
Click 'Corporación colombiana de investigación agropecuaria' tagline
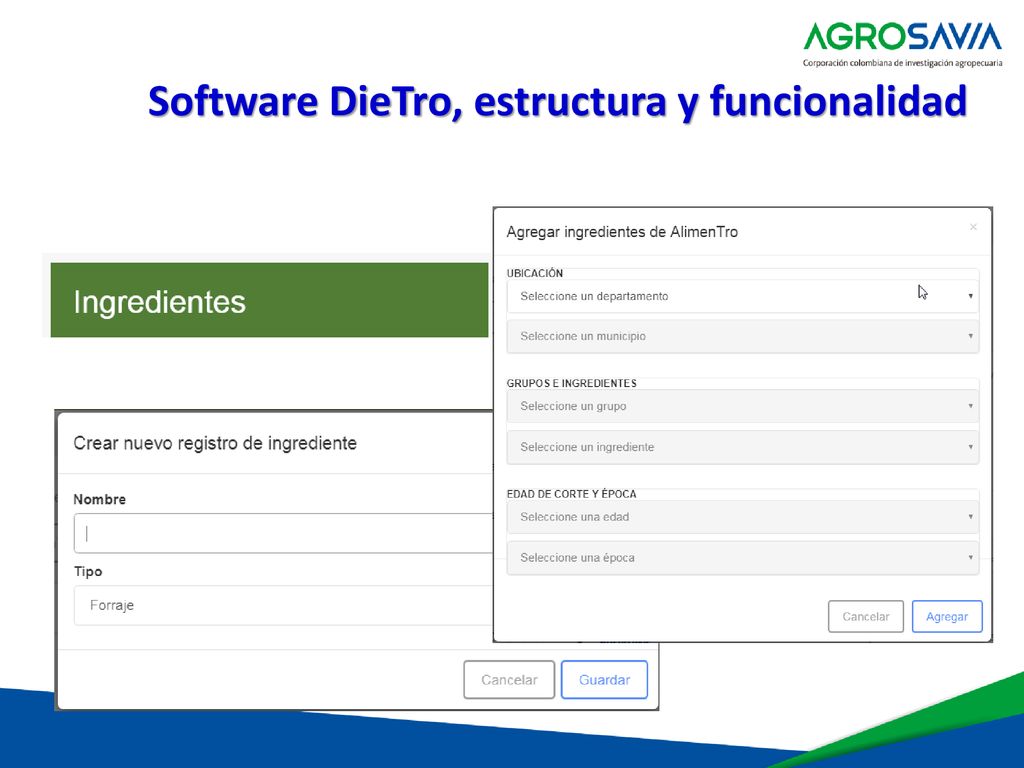[902, 63]
